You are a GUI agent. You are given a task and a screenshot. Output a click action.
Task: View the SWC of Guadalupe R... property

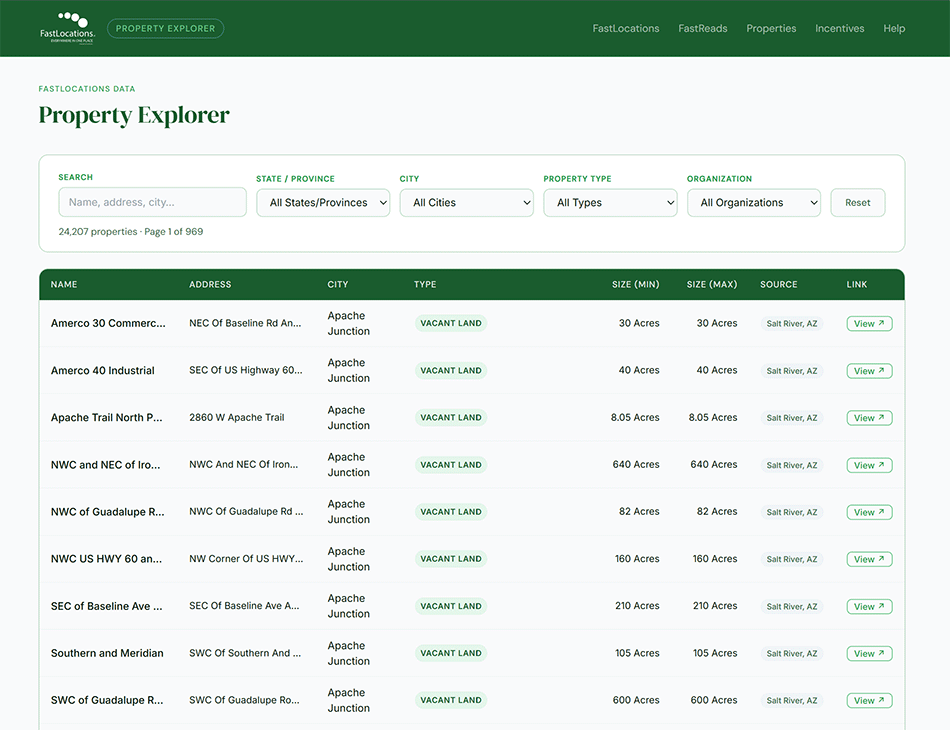coord(869,700)
